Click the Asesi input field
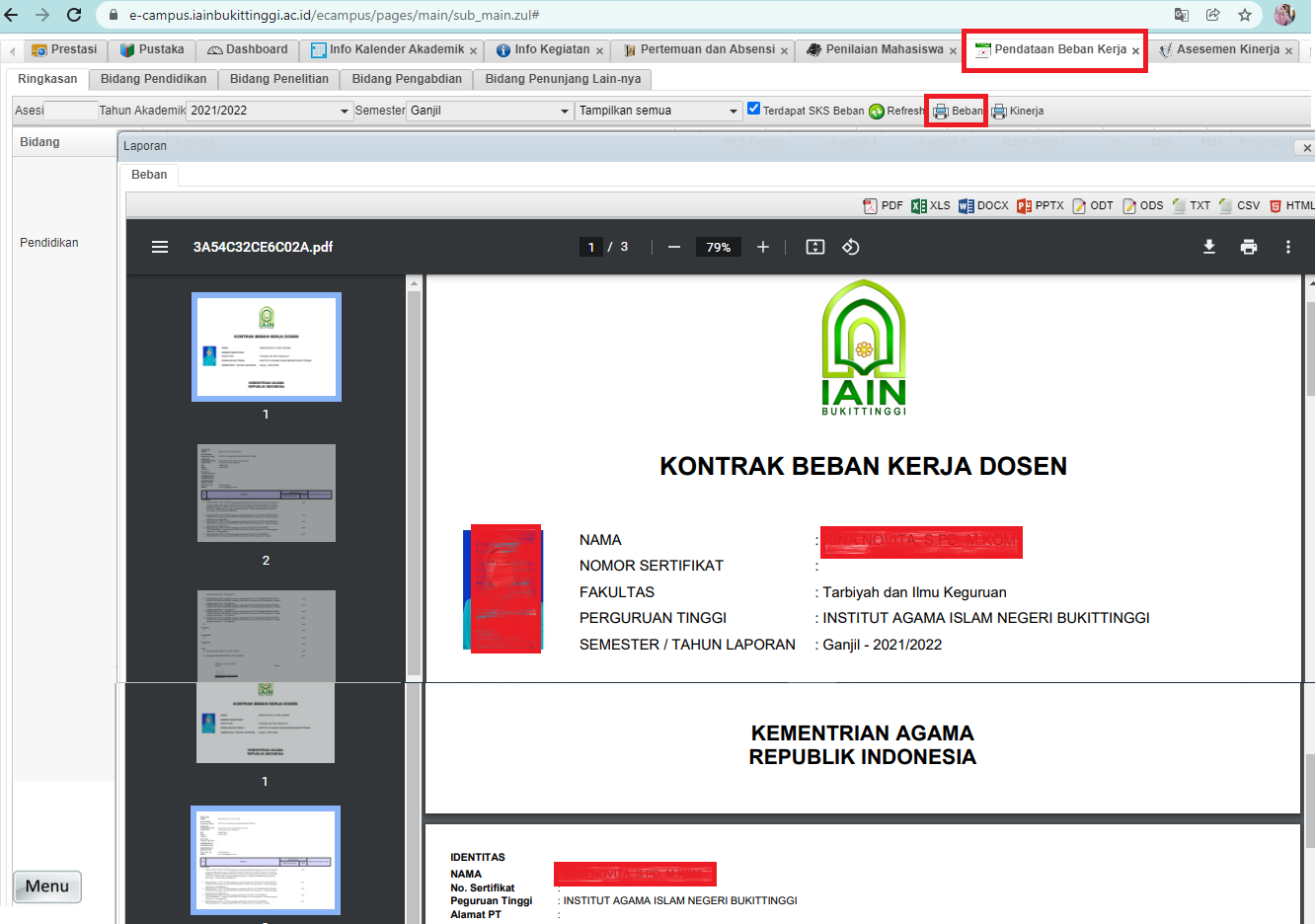Screen dimensions: 1315x924 (x=71, y=111)
